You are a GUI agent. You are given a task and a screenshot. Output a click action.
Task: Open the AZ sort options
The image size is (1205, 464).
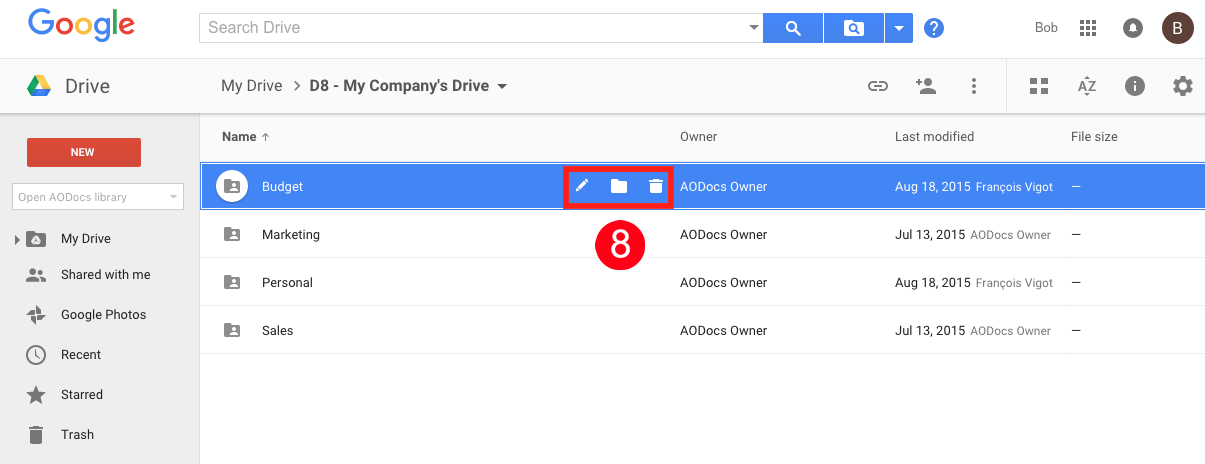1087,86
